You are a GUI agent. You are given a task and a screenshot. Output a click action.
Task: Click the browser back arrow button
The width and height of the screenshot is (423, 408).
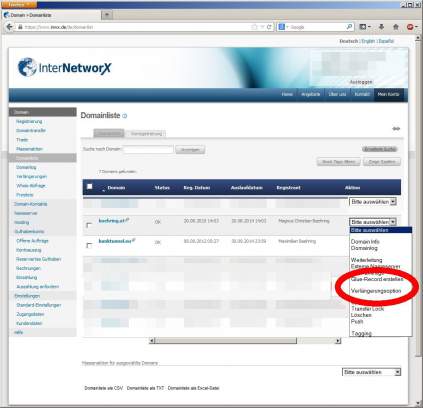pyautogui.click(x=10, y=27)
